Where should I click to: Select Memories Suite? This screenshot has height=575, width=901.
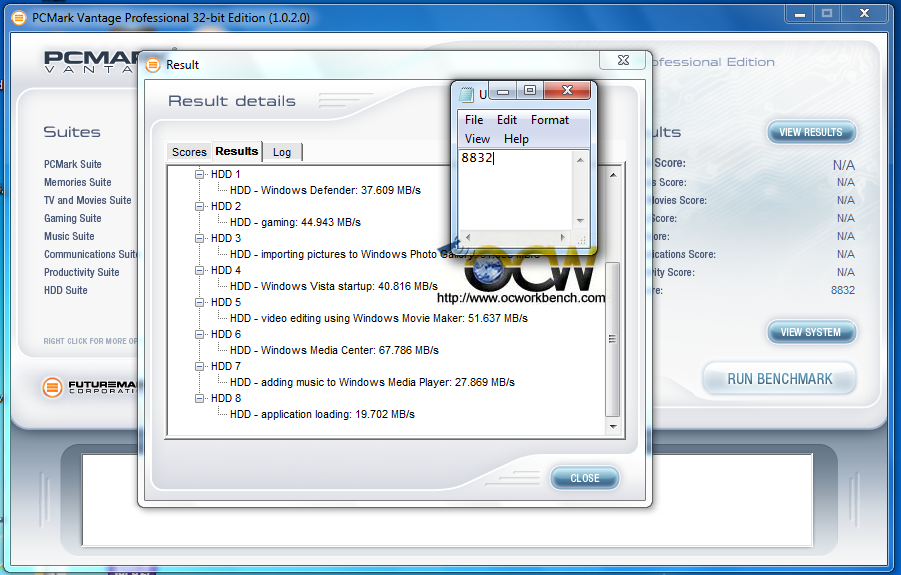[78, 182]
